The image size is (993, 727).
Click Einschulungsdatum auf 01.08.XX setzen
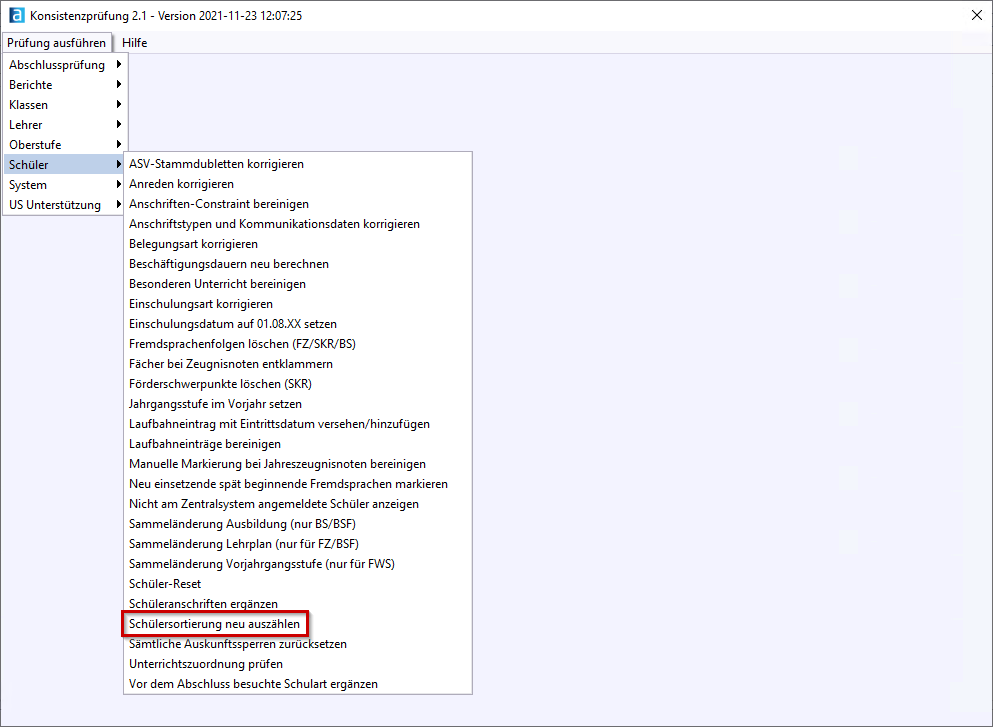point(298,324)
